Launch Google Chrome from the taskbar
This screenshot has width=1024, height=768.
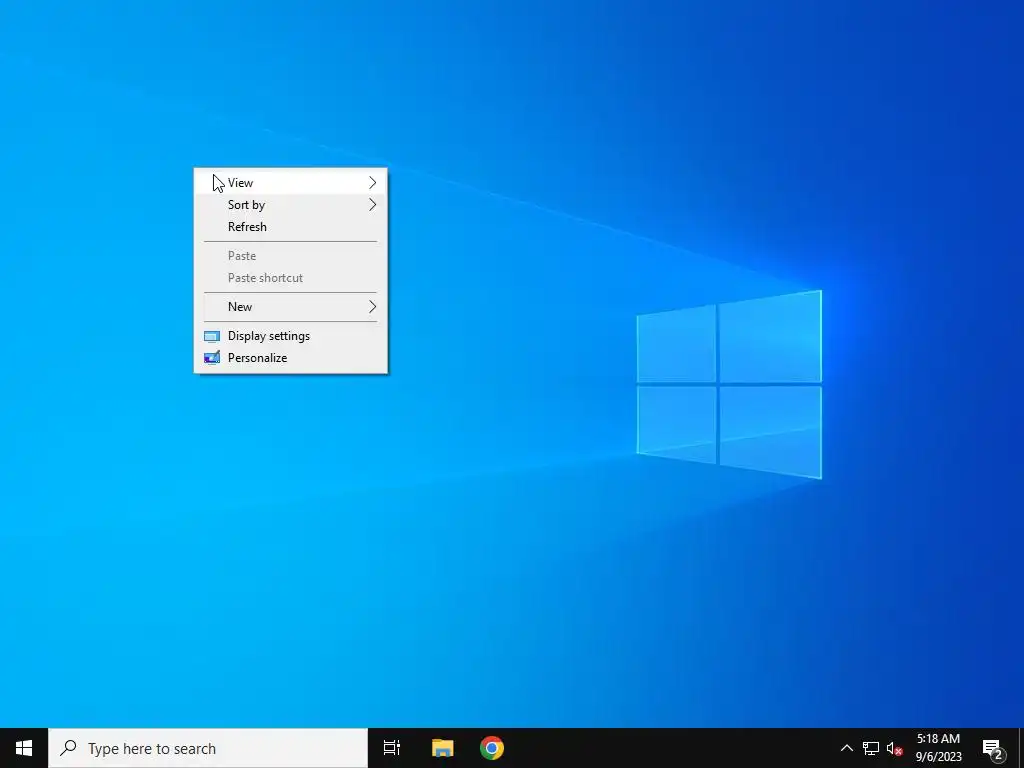tap(492, 748)
